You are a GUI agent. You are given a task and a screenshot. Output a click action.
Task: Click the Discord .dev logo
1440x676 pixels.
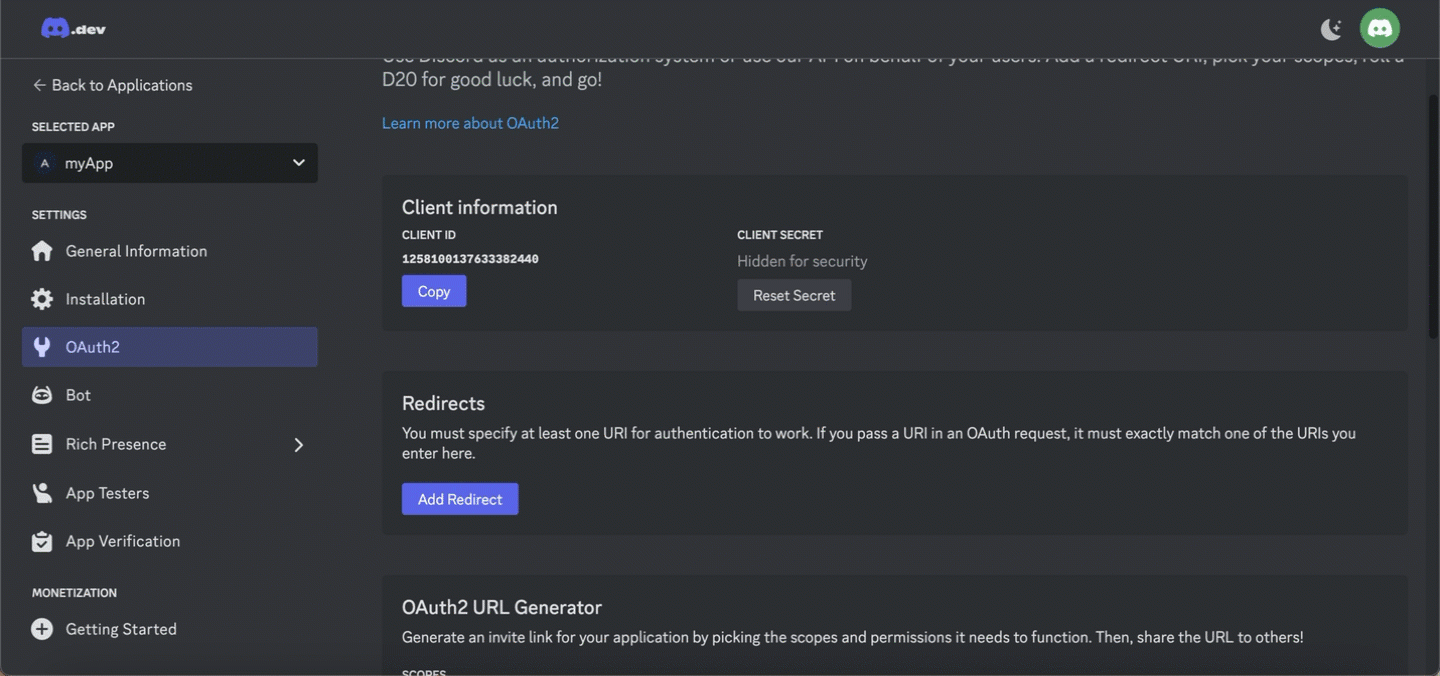pyautogui.click(x=73, y=28)
